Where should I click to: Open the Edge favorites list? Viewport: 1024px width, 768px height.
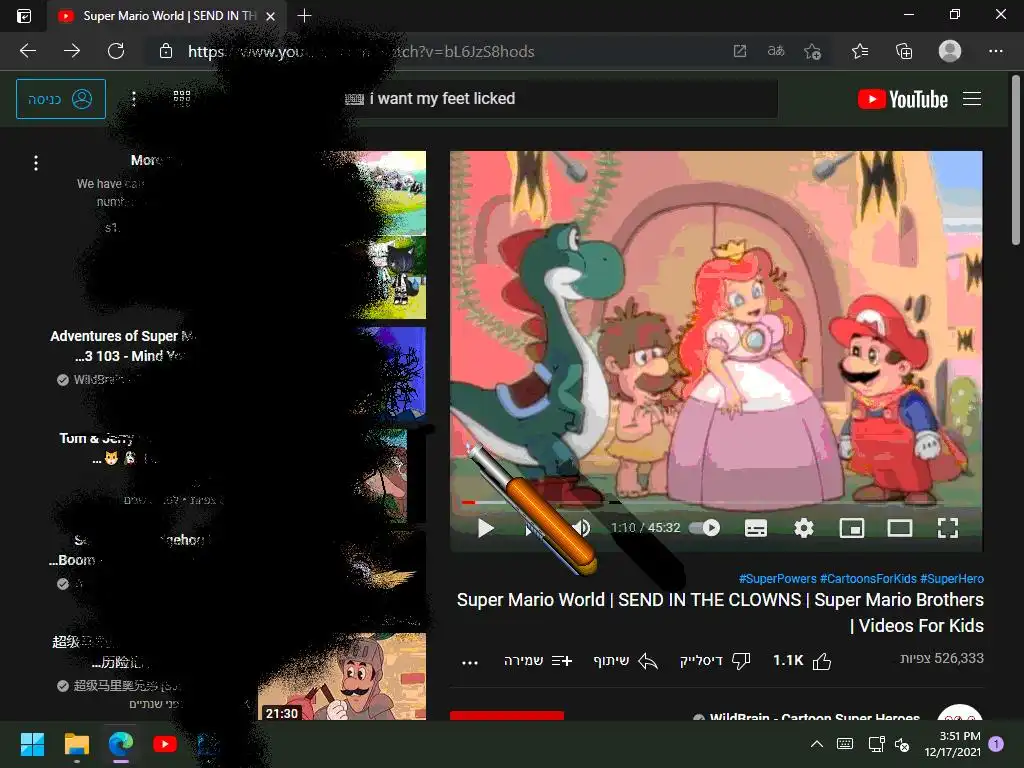click(x=860, y=51)
